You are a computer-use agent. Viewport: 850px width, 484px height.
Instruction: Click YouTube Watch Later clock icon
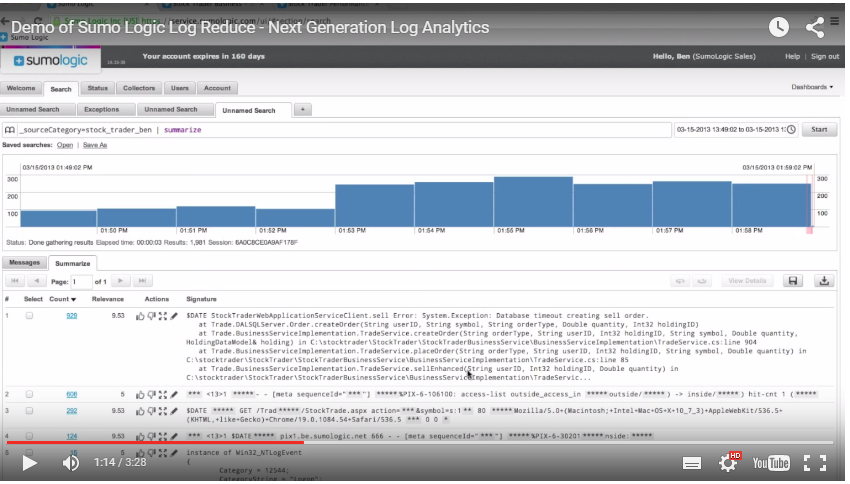(779, 27)
